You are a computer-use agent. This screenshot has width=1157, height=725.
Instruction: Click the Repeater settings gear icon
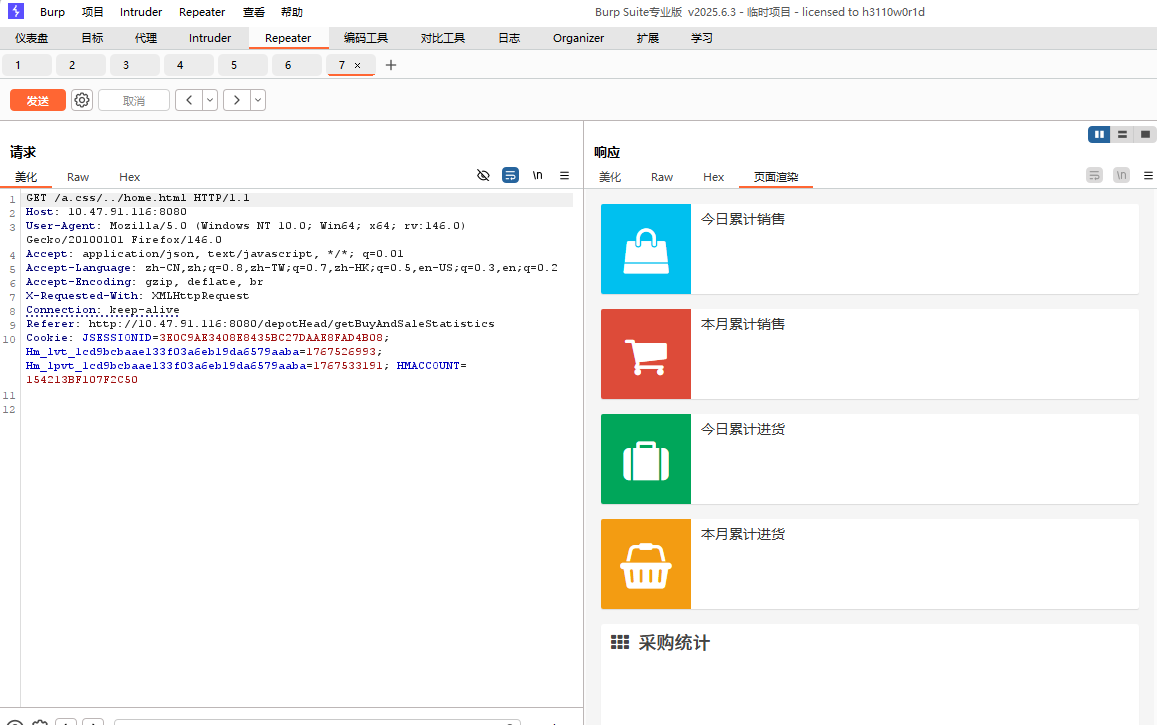point(82,100)
